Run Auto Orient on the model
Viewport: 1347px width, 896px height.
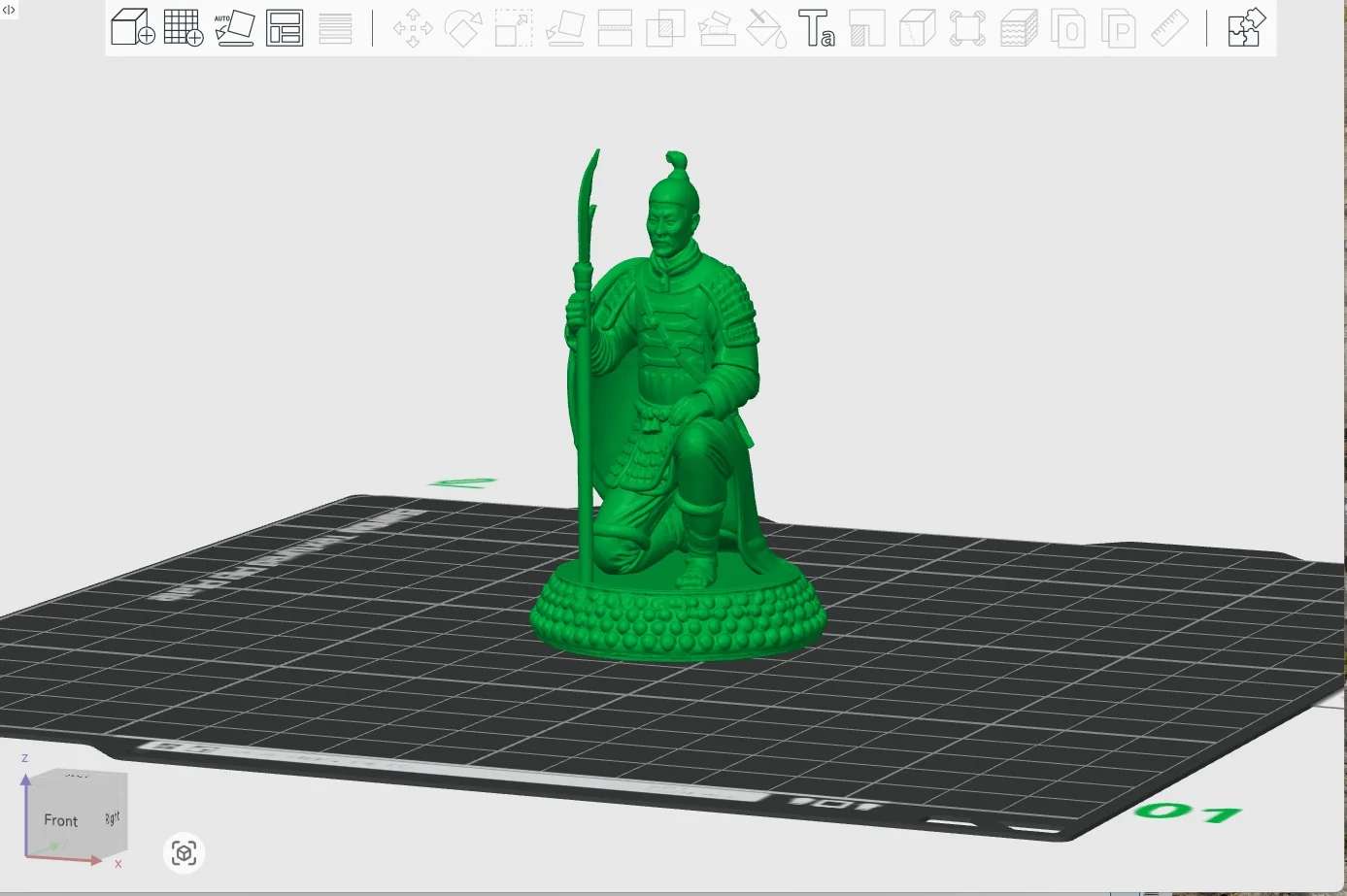(234, 28)
